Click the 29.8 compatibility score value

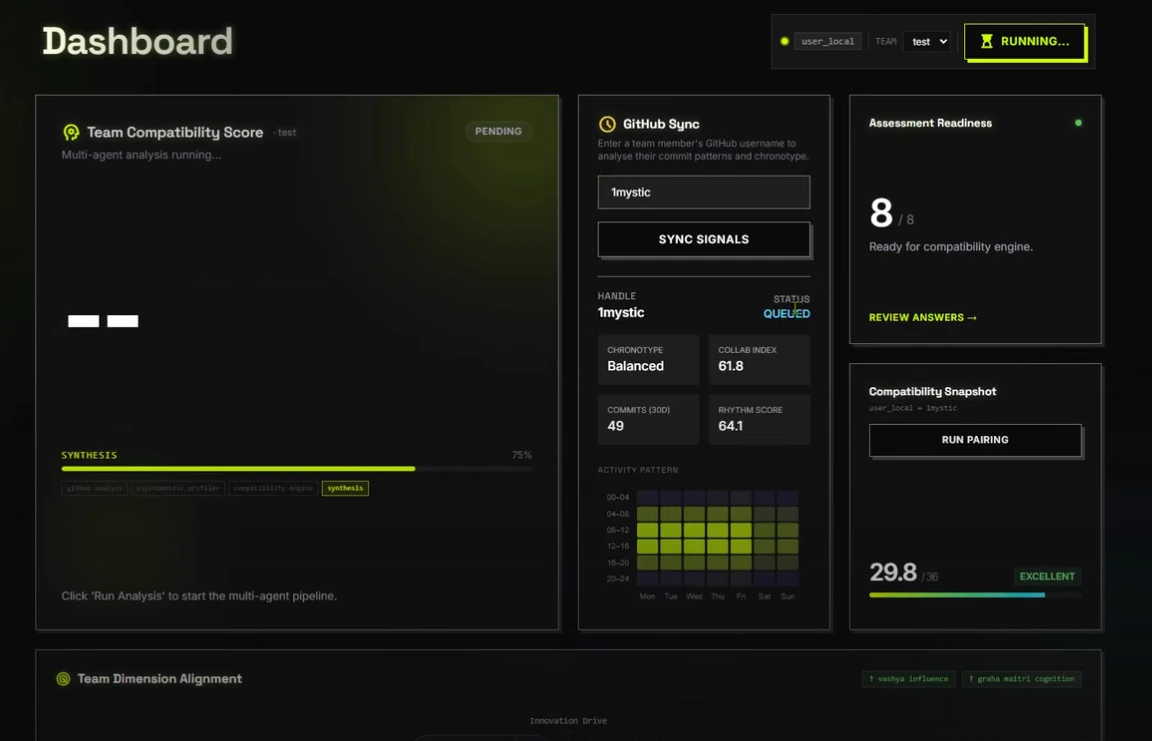pos(893,572)
